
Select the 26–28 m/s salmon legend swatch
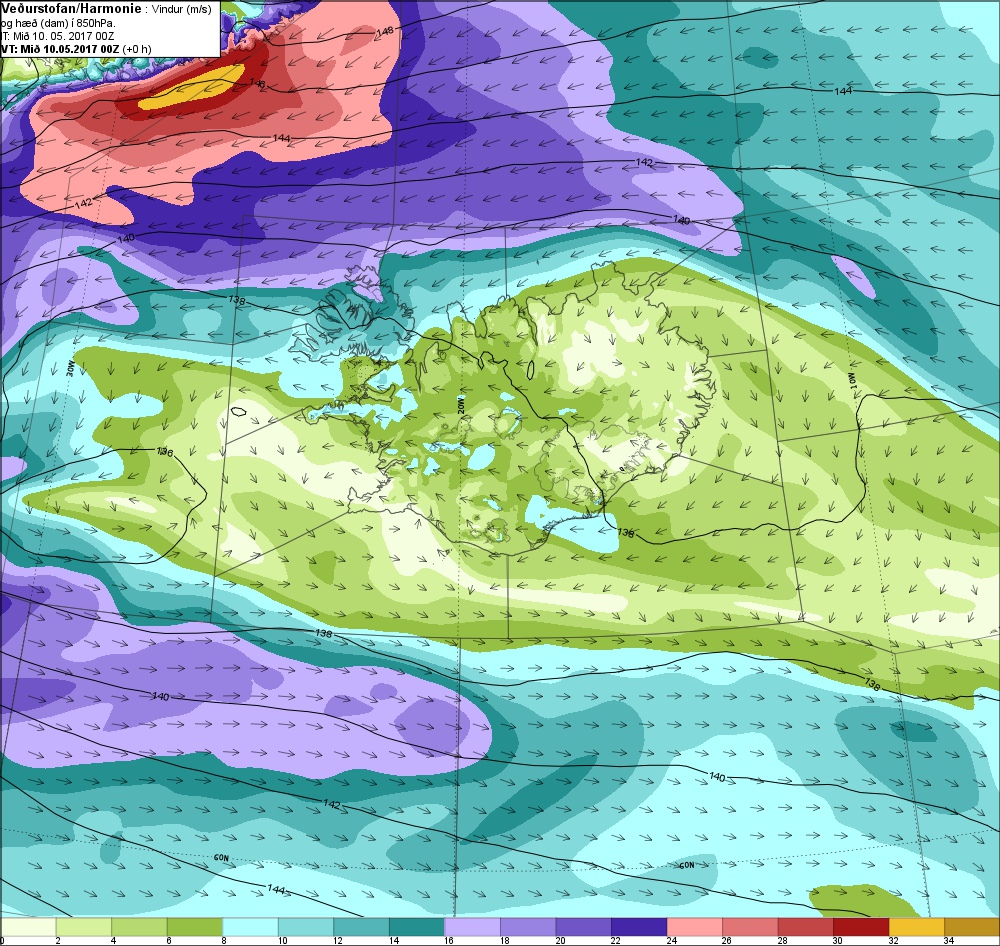pyautogui.click(x=749, y=926)
